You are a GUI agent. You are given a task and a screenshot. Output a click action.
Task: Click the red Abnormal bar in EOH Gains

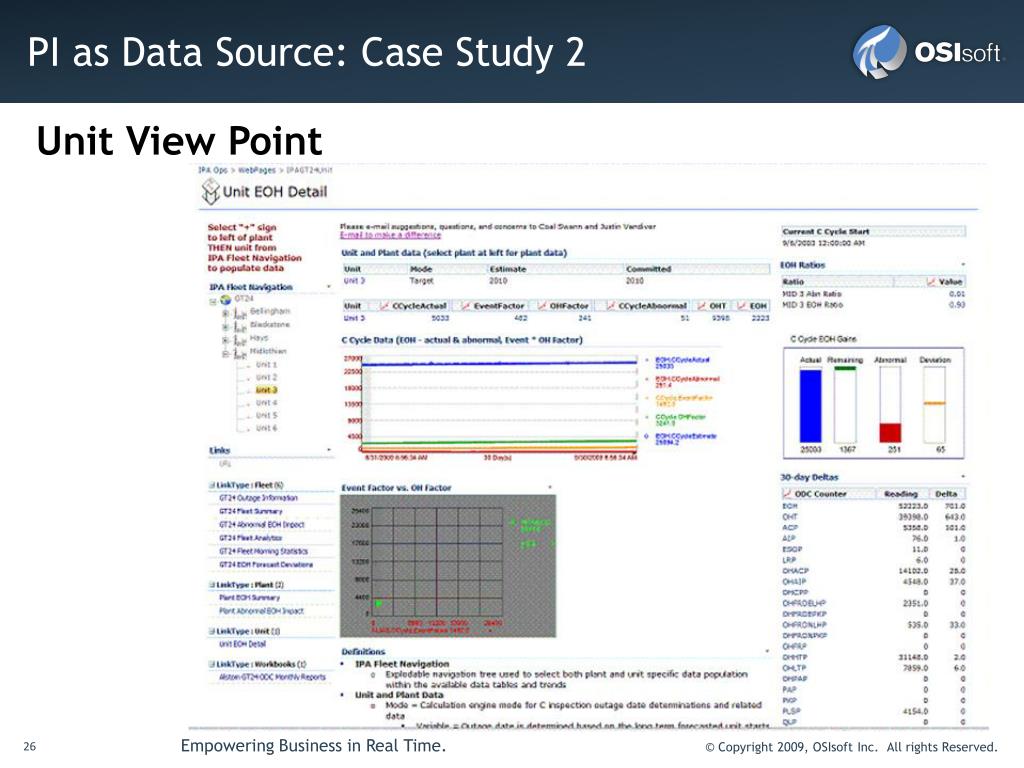(x=890, y=433)
